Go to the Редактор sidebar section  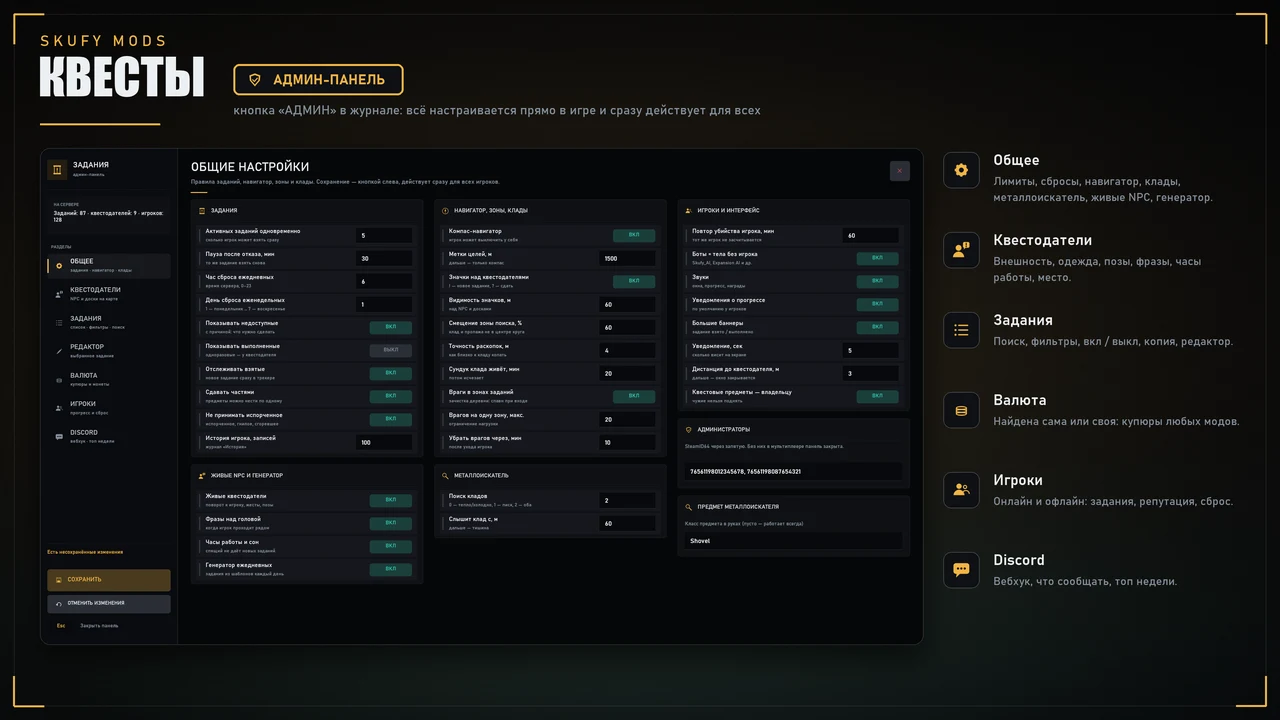(109, 351)
